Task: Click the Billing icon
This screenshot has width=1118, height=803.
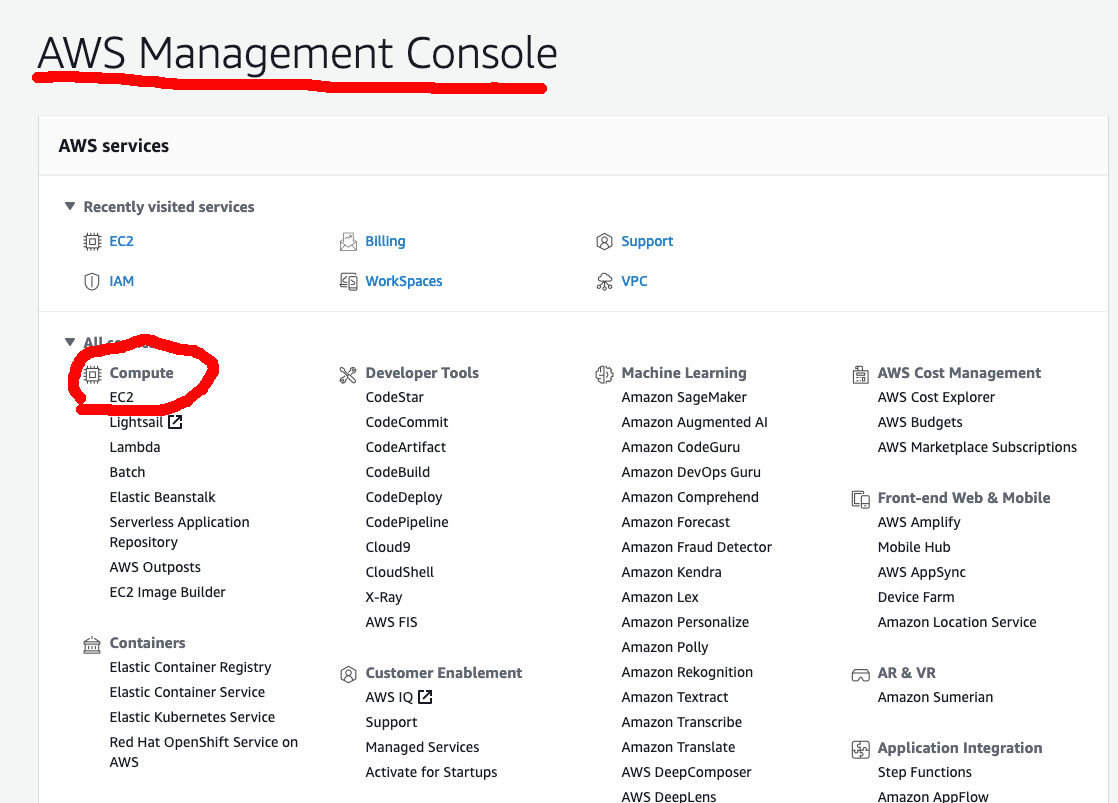Action: coord(348,241)
